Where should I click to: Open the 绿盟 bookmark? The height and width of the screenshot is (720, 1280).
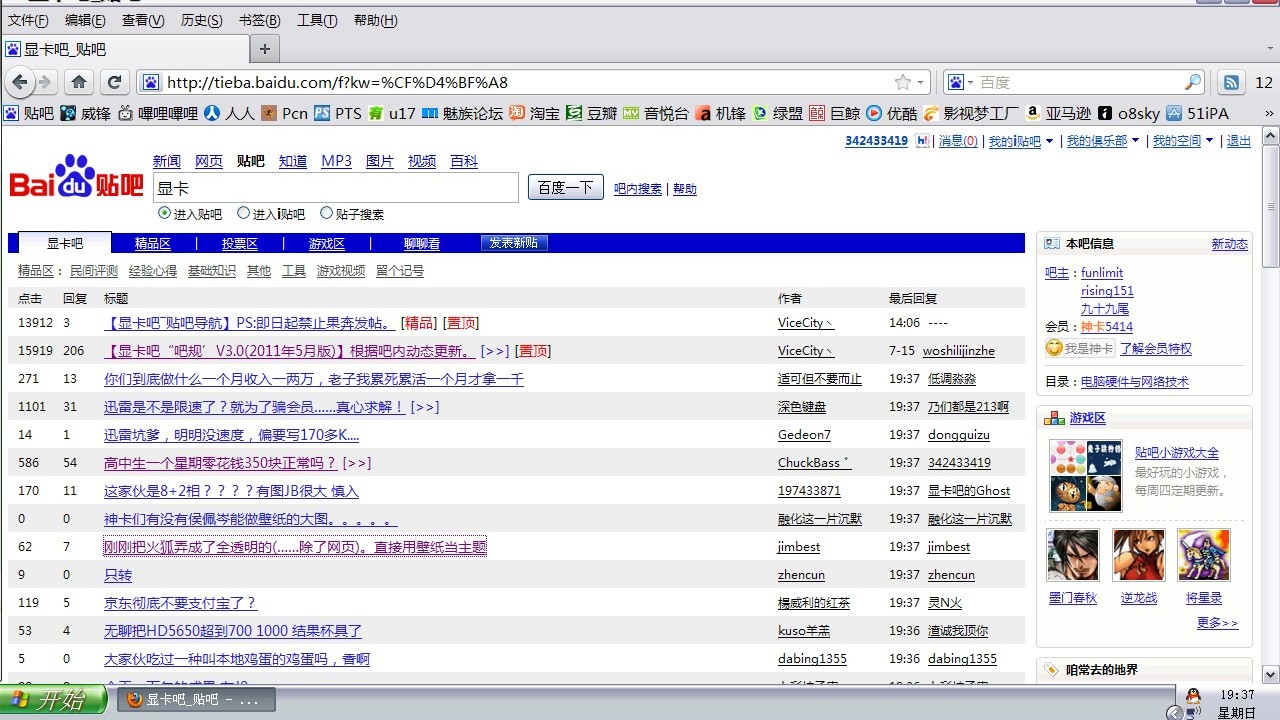(778, 113)
